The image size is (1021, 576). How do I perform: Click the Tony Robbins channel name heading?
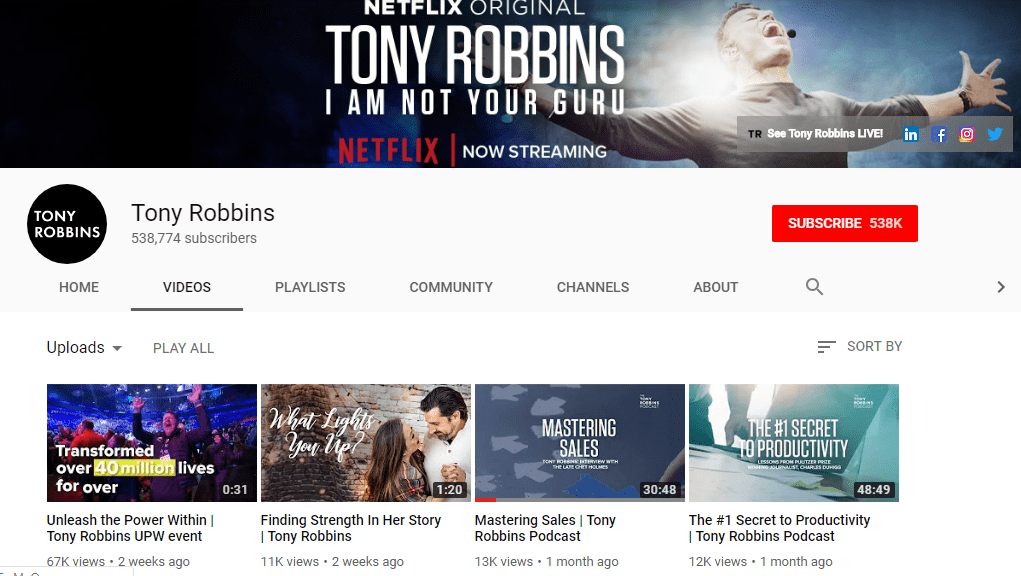point(203,213)
